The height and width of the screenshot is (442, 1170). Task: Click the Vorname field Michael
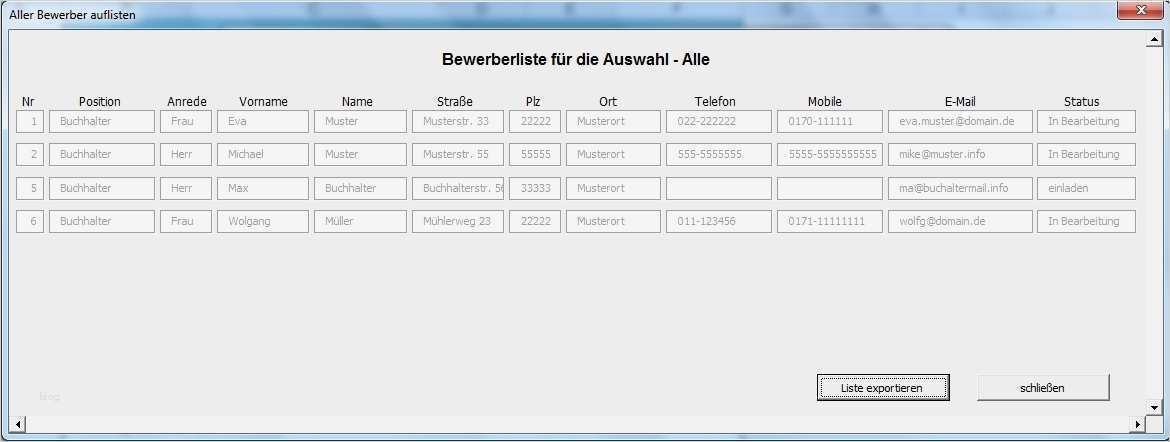point(263,155)
